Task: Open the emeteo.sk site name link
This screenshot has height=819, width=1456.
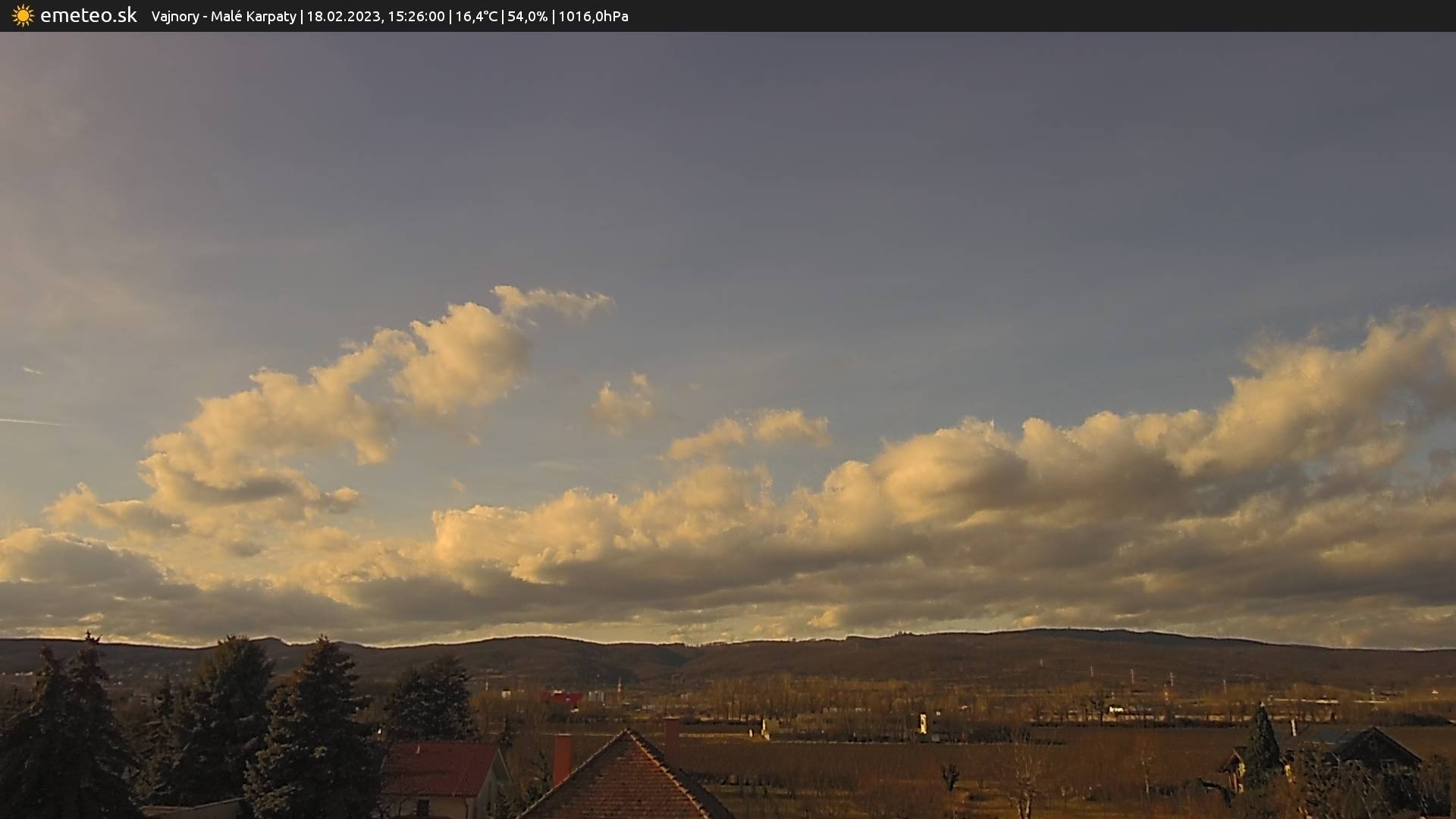Action: pos(88,16)
